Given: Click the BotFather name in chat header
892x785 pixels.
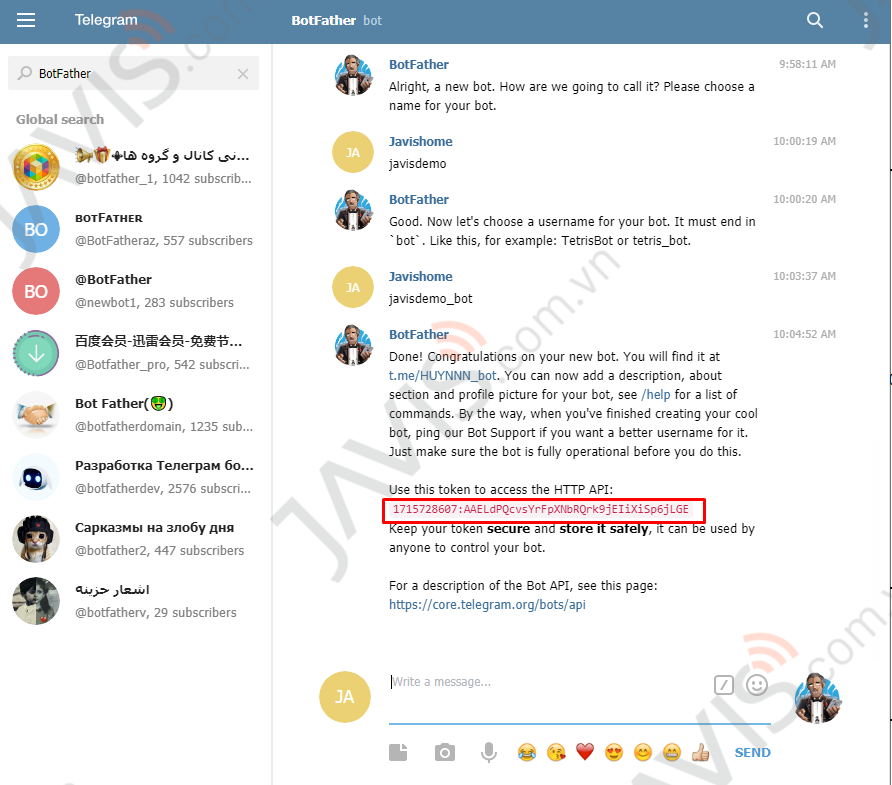Looking at the screenshot, I should 324,20.
